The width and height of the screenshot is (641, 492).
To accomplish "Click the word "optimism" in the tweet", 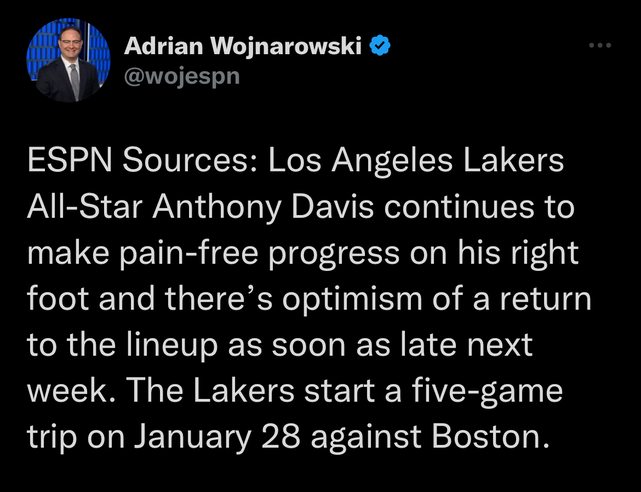I will [352, 300].
